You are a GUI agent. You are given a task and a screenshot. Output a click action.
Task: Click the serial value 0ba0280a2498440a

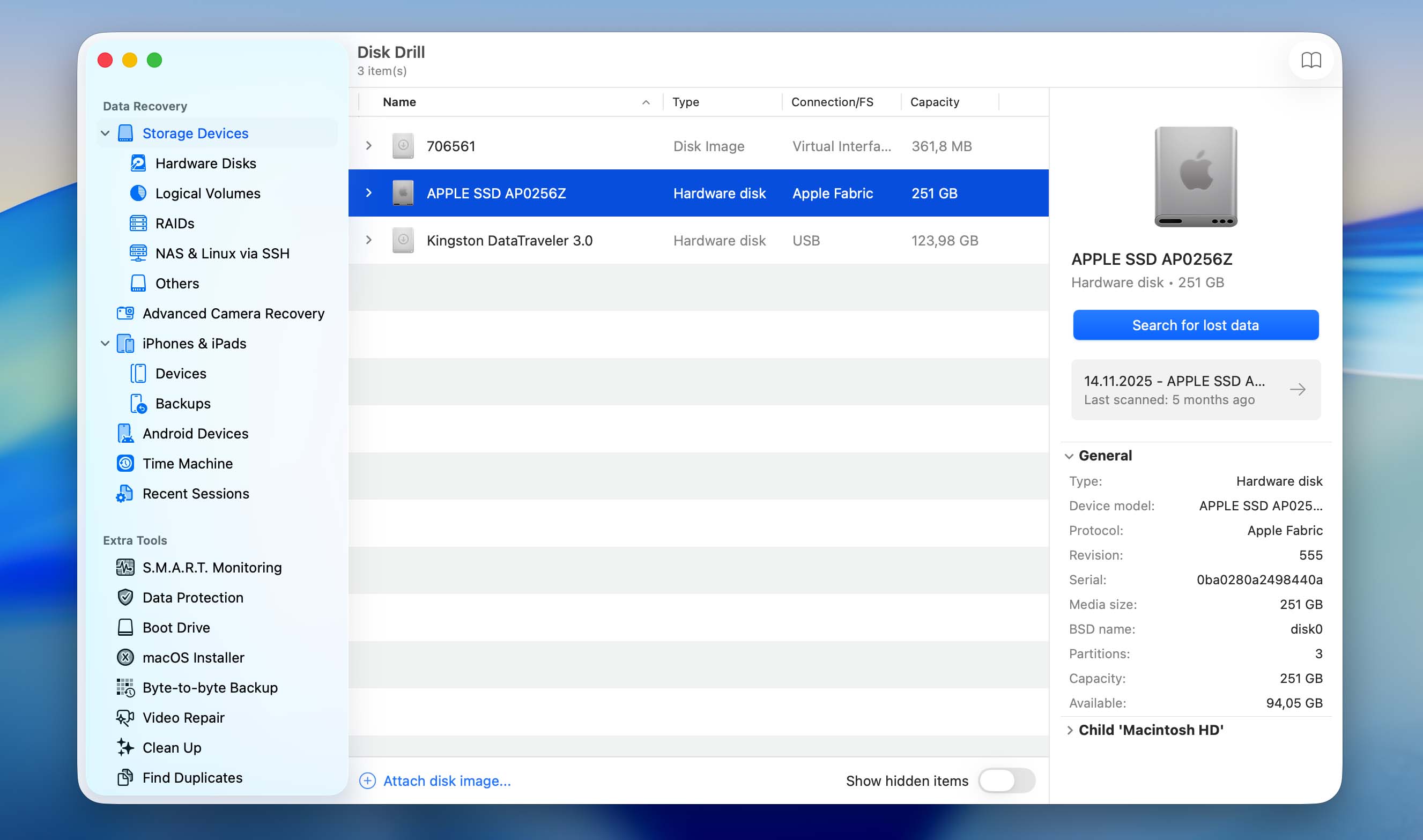[1259, 579]
